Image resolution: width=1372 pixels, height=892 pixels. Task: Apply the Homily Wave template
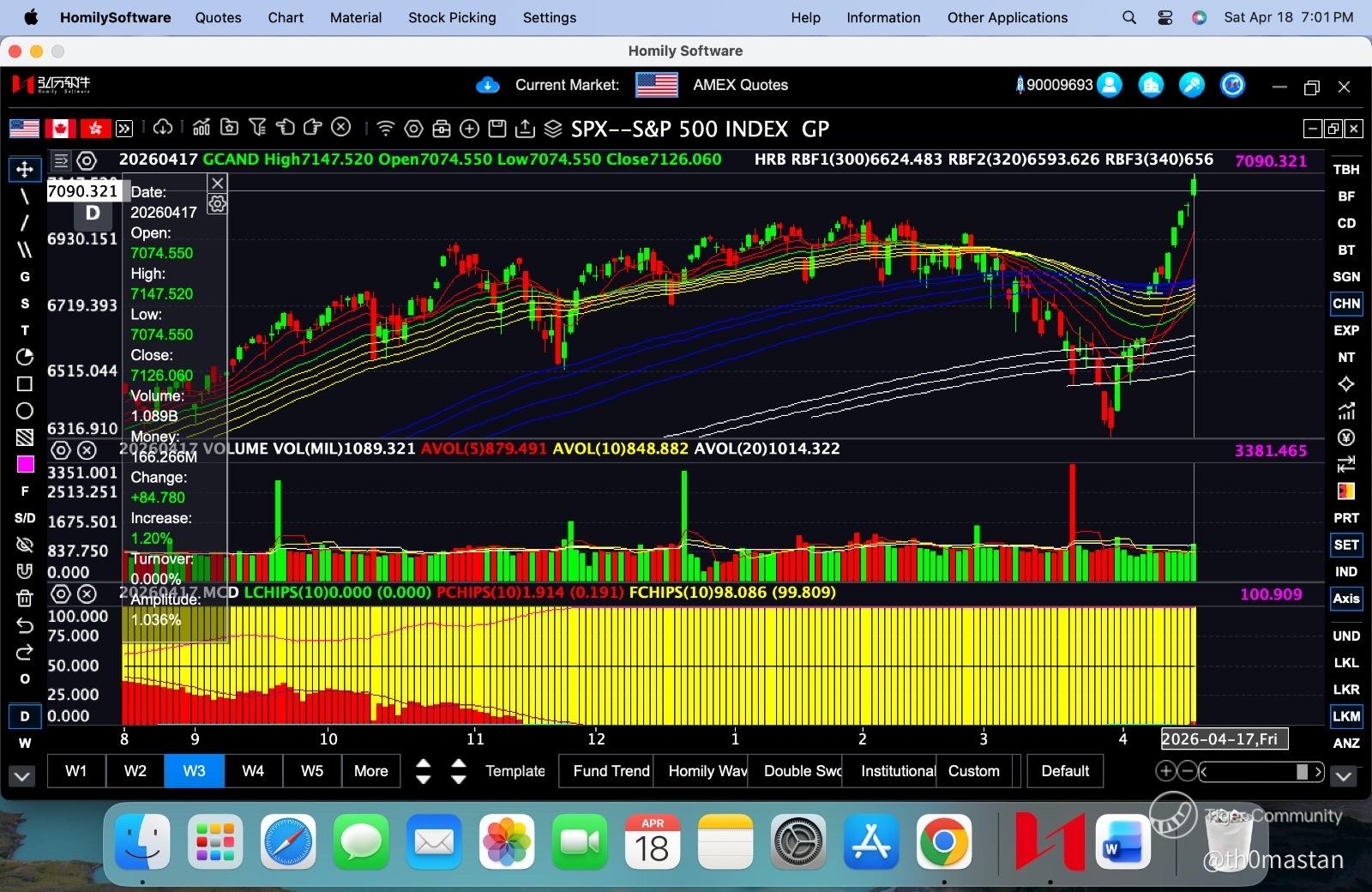[701, 771]
